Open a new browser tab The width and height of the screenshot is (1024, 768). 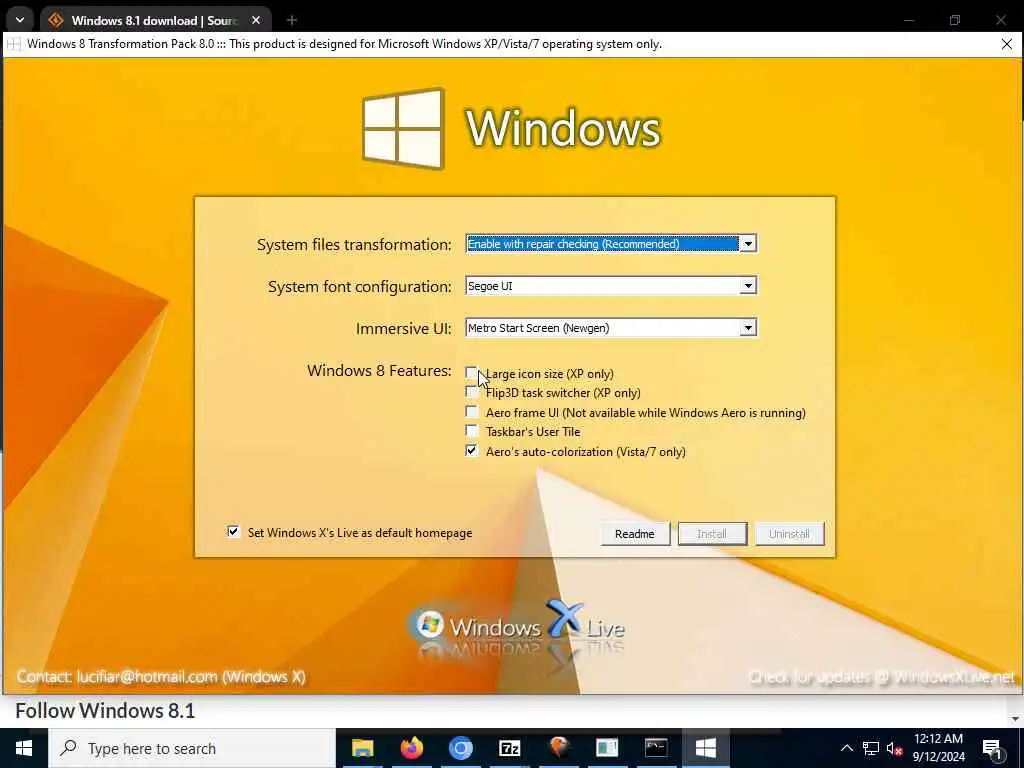(x=292, y=20)
